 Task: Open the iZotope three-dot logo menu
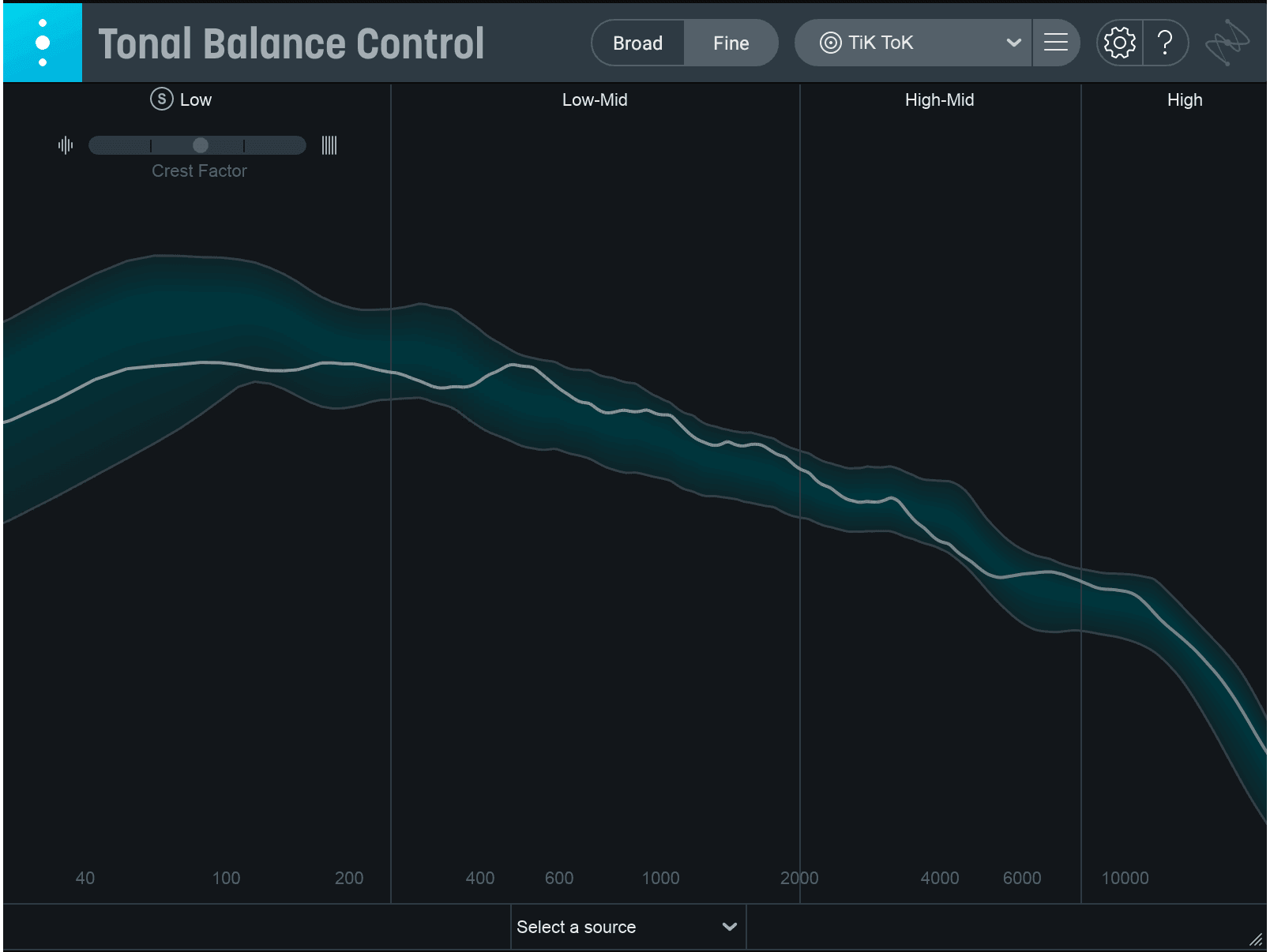[43, 43]
